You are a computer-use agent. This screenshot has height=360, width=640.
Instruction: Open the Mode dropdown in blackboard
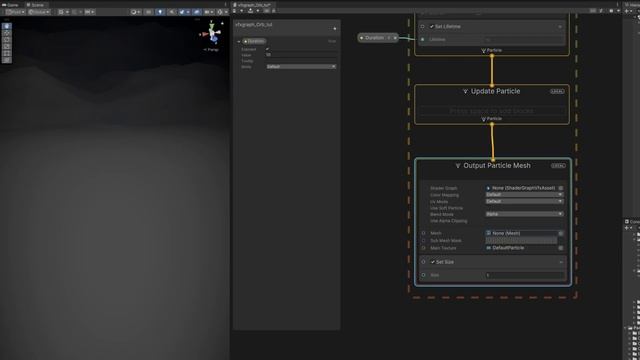tap(301, 67)
